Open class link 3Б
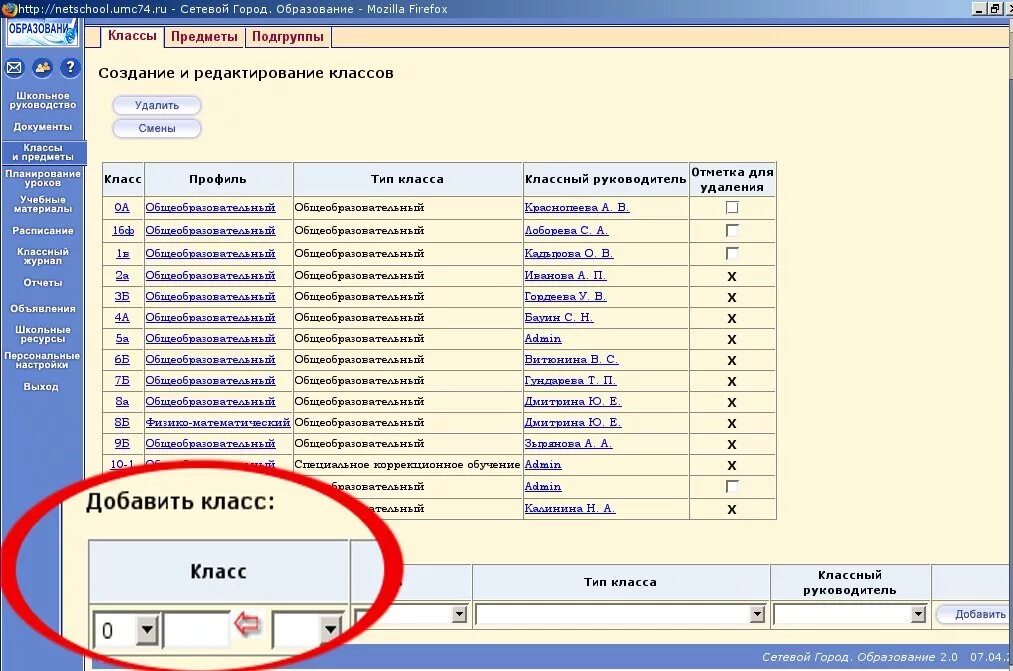Screen dimensions: 1013x671 click(x=122, y=296)
